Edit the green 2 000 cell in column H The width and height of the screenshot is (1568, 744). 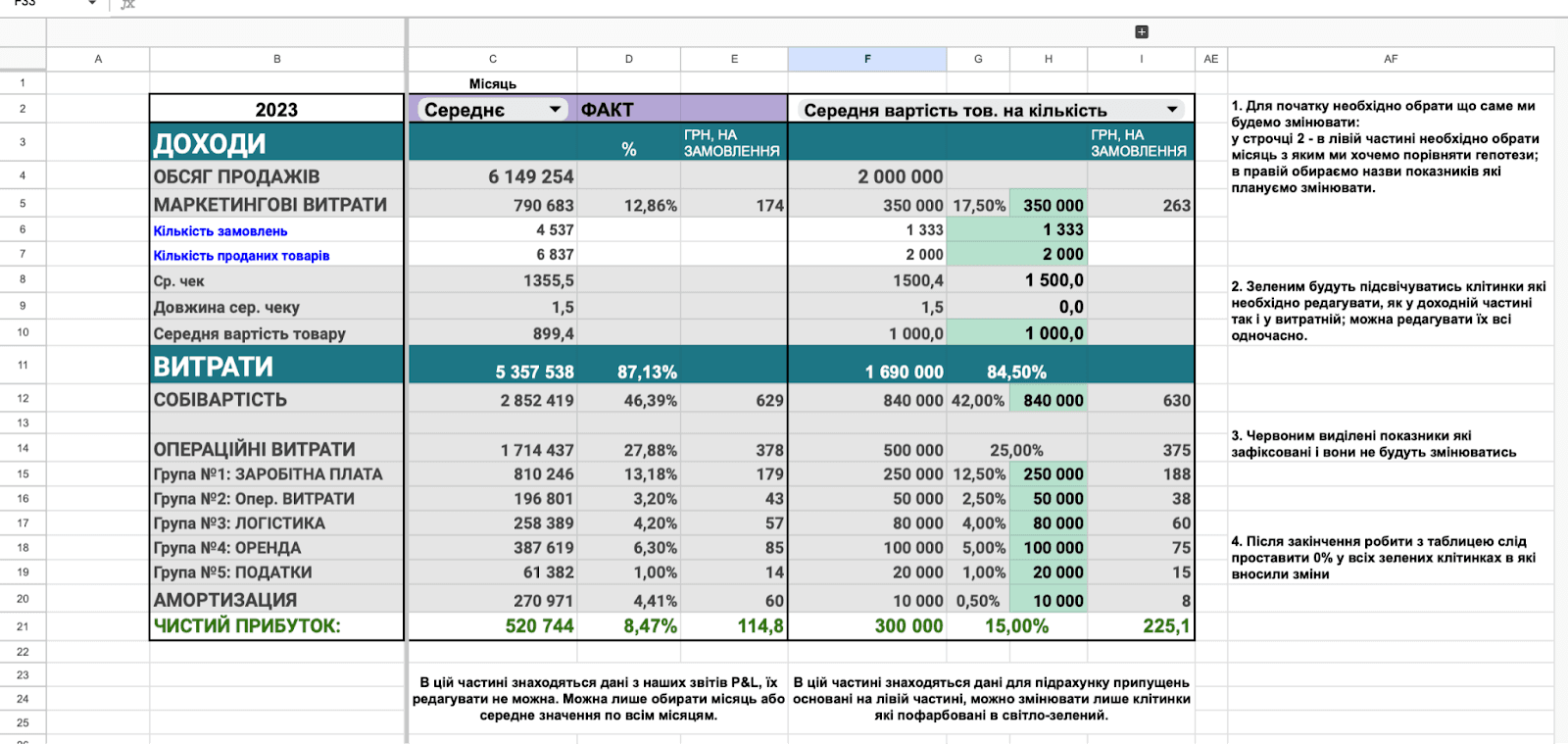click(1017, 254)
